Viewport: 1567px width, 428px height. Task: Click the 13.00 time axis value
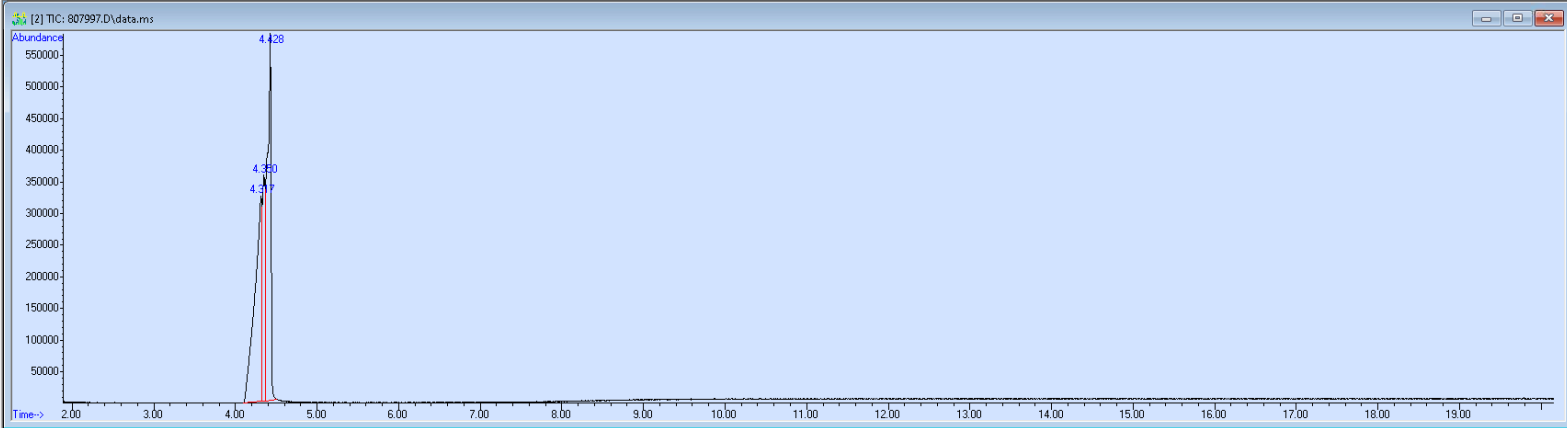tap(969, 413)
